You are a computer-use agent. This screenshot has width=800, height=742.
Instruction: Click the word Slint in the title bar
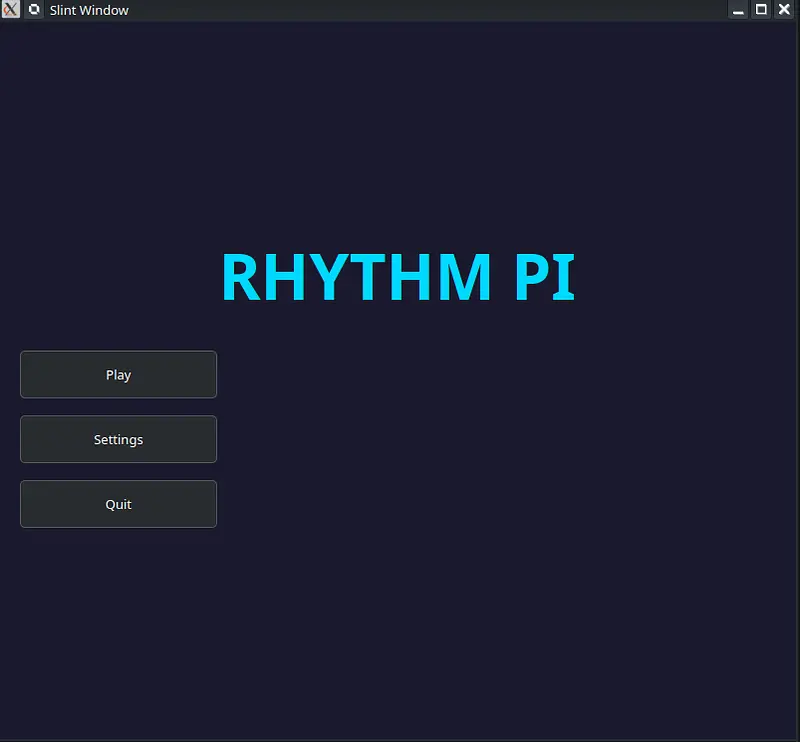point(65,10)
